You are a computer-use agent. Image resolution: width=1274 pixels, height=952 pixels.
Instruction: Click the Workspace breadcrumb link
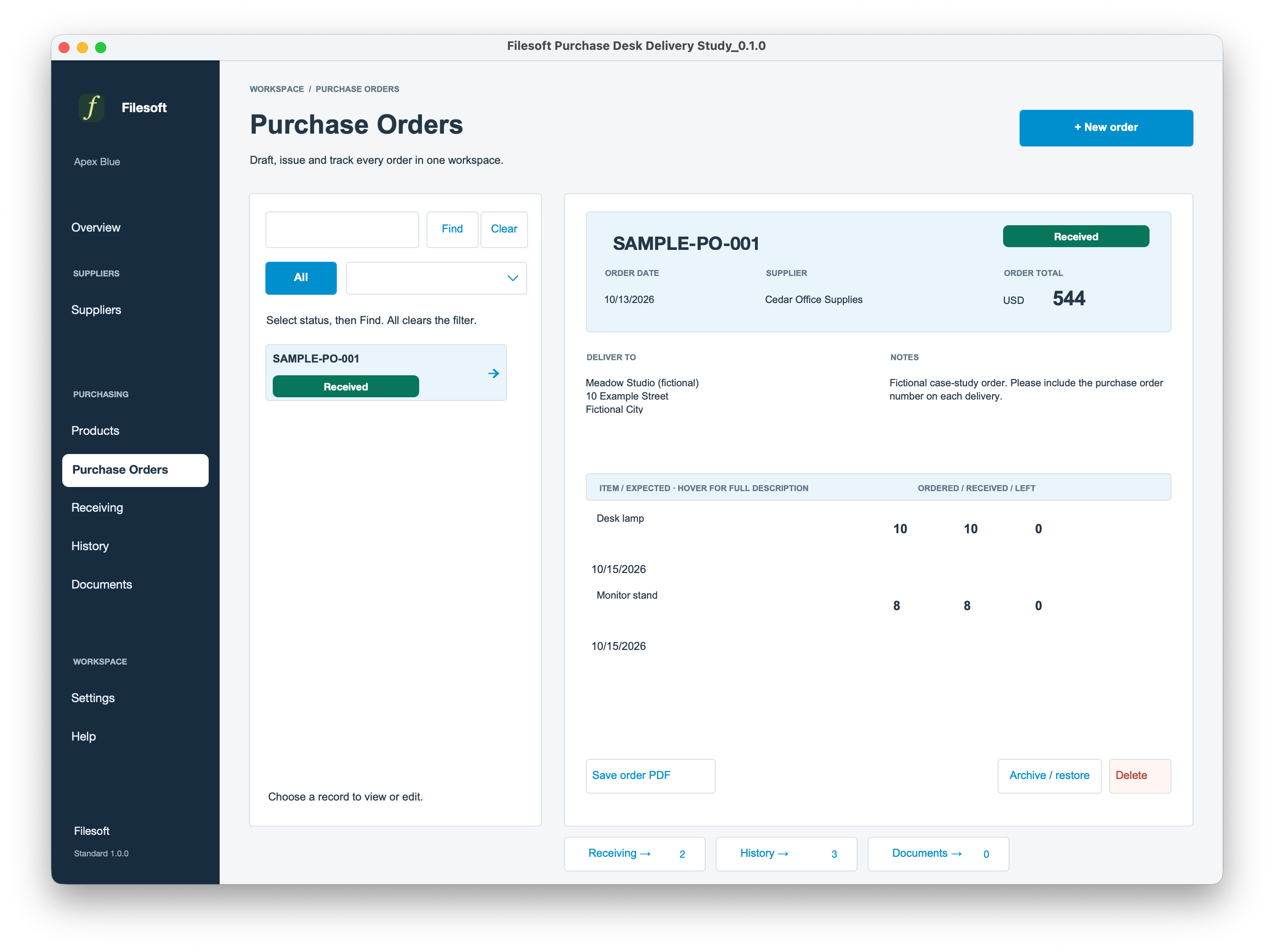point(276,89)
